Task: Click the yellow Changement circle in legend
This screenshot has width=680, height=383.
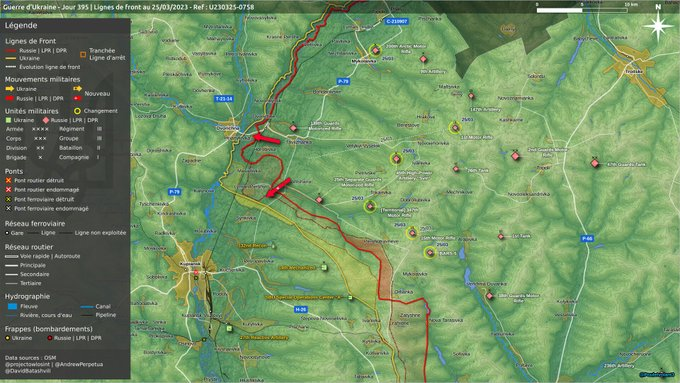Action: pos(77,111)
